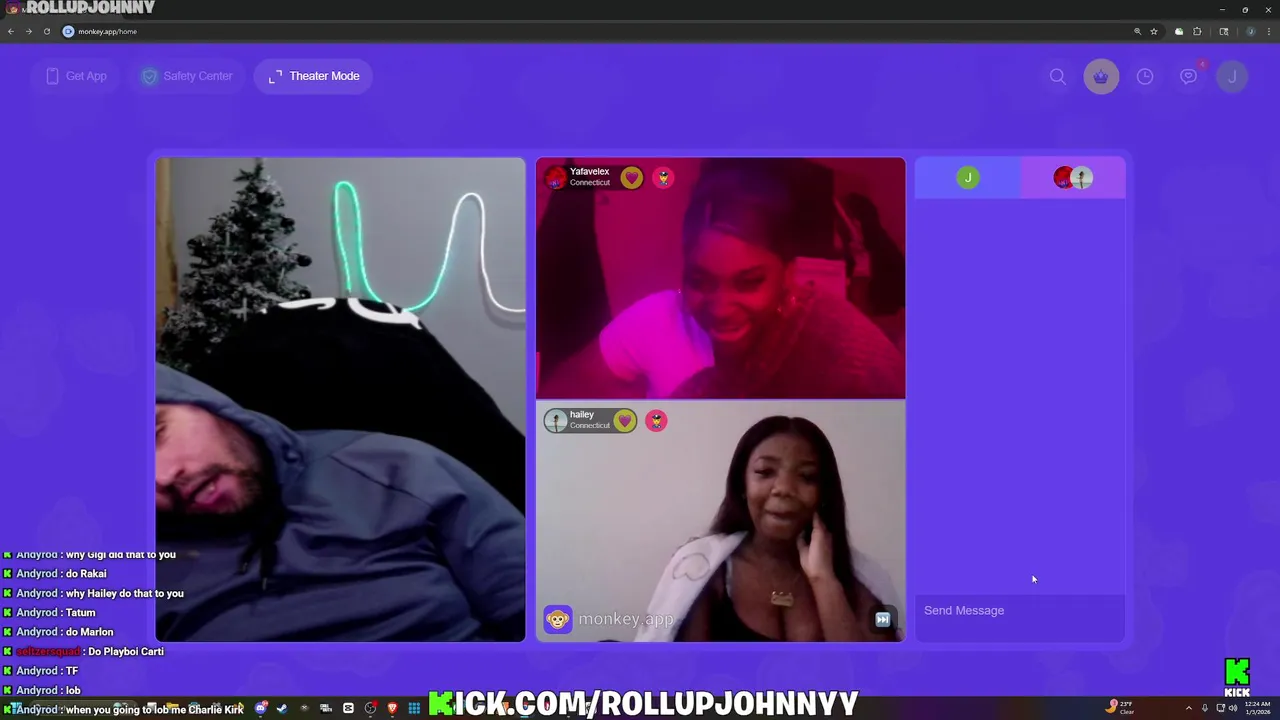Viewport: 1280px width, 720px height.
Task: Open the browser three-dot menu
Action: pyautogui.click(x=1268, y=31)
